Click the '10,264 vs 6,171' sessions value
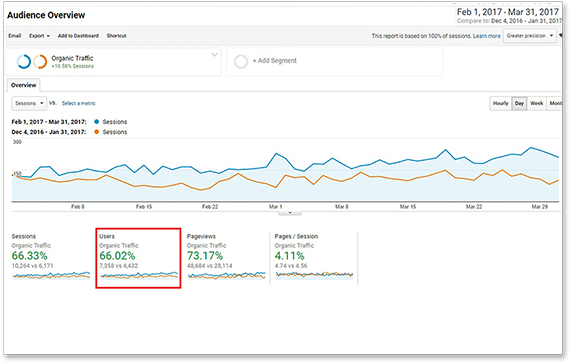 pyautogui.click(x=32, y=266)
